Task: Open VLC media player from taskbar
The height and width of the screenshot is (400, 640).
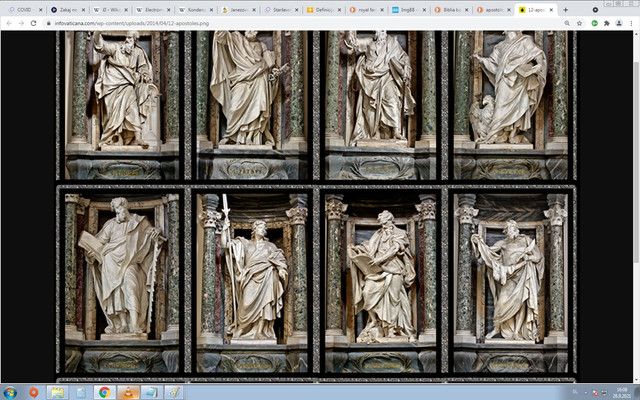Action: (x=128, y=393)
